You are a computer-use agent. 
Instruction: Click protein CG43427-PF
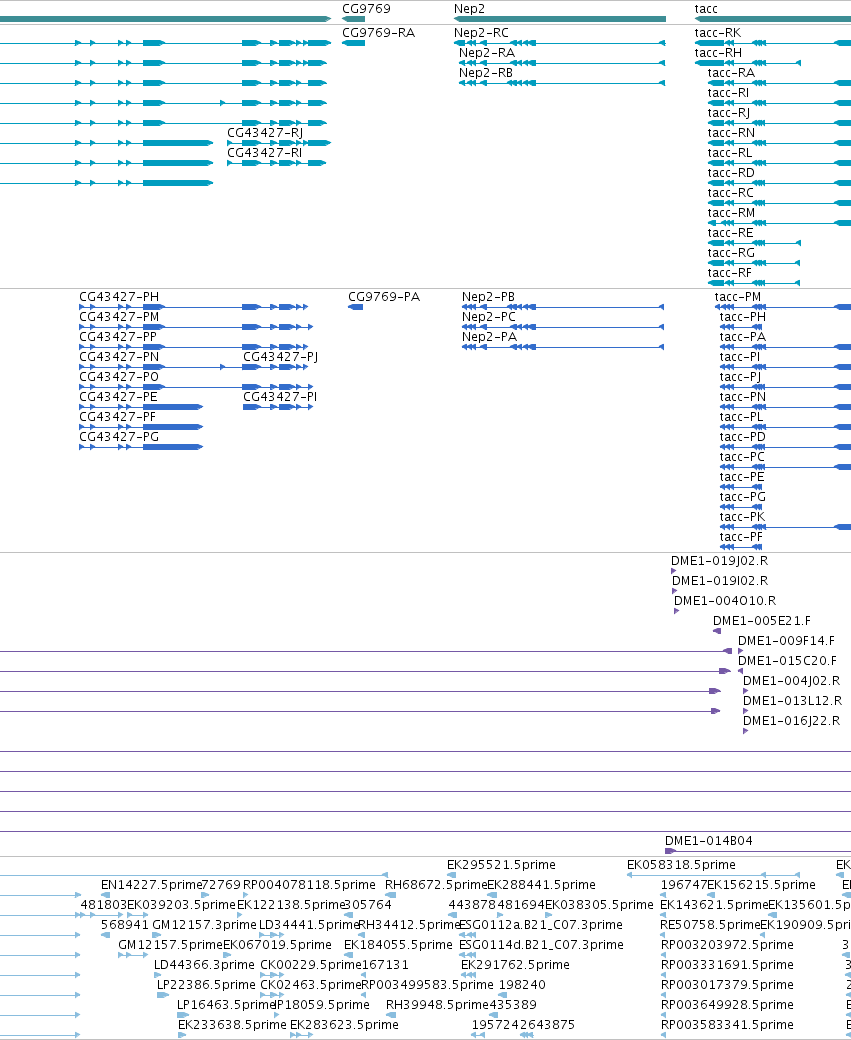[x=118, y=417]
